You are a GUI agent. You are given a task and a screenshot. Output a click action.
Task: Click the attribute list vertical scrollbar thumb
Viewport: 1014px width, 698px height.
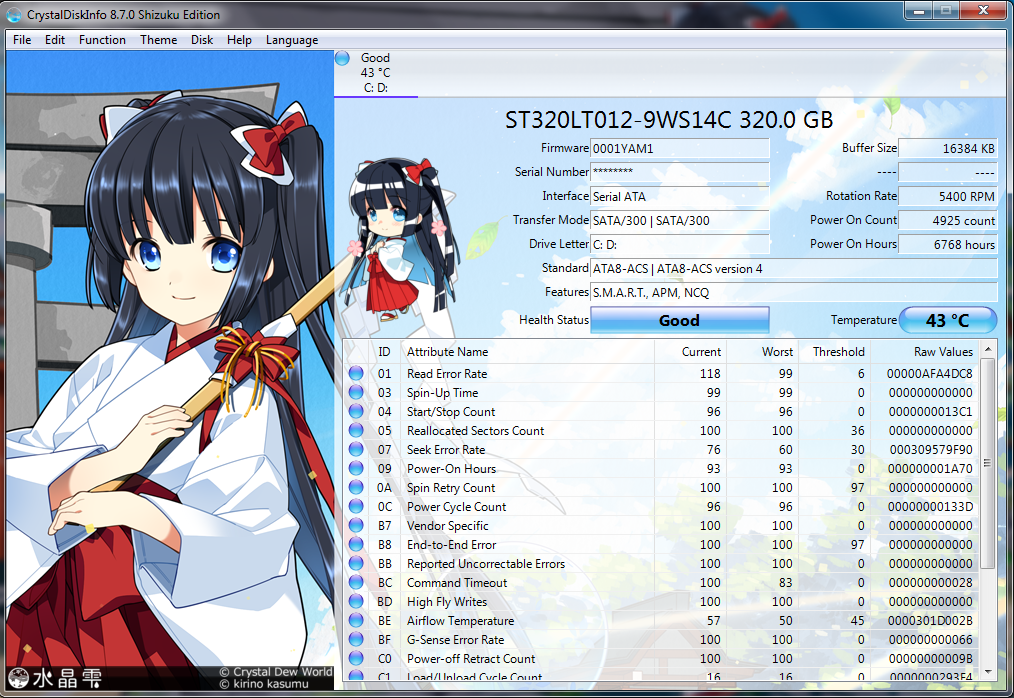point(987,463)
